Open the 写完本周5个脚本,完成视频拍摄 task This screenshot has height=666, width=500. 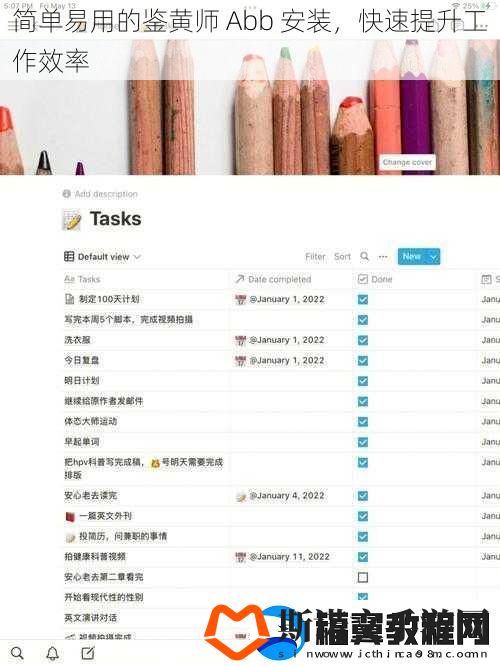coord(129,319)
